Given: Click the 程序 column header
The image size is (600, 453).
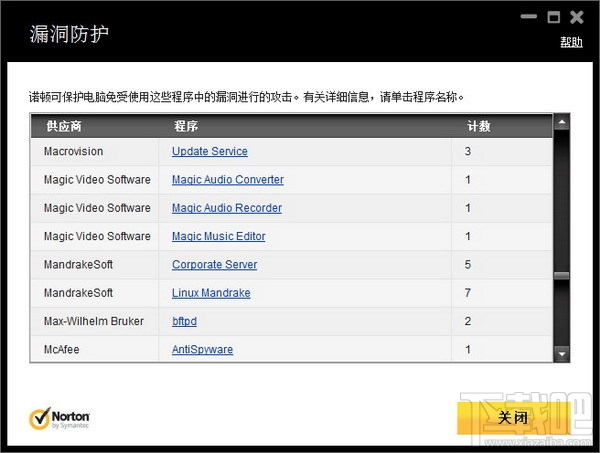Looking at the screenshot, I should 186,126.
